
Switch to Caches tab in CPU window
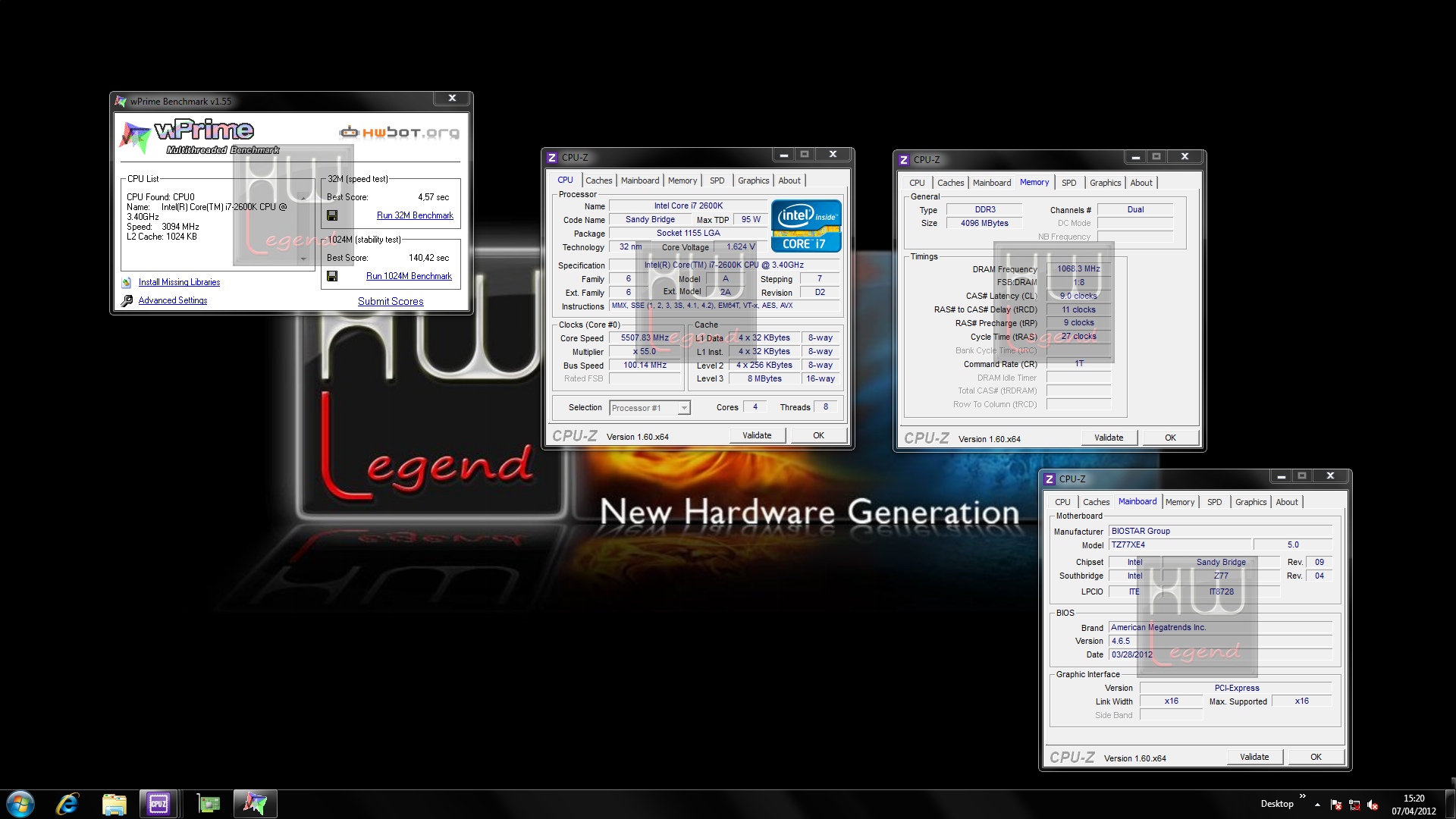point(598,180)
